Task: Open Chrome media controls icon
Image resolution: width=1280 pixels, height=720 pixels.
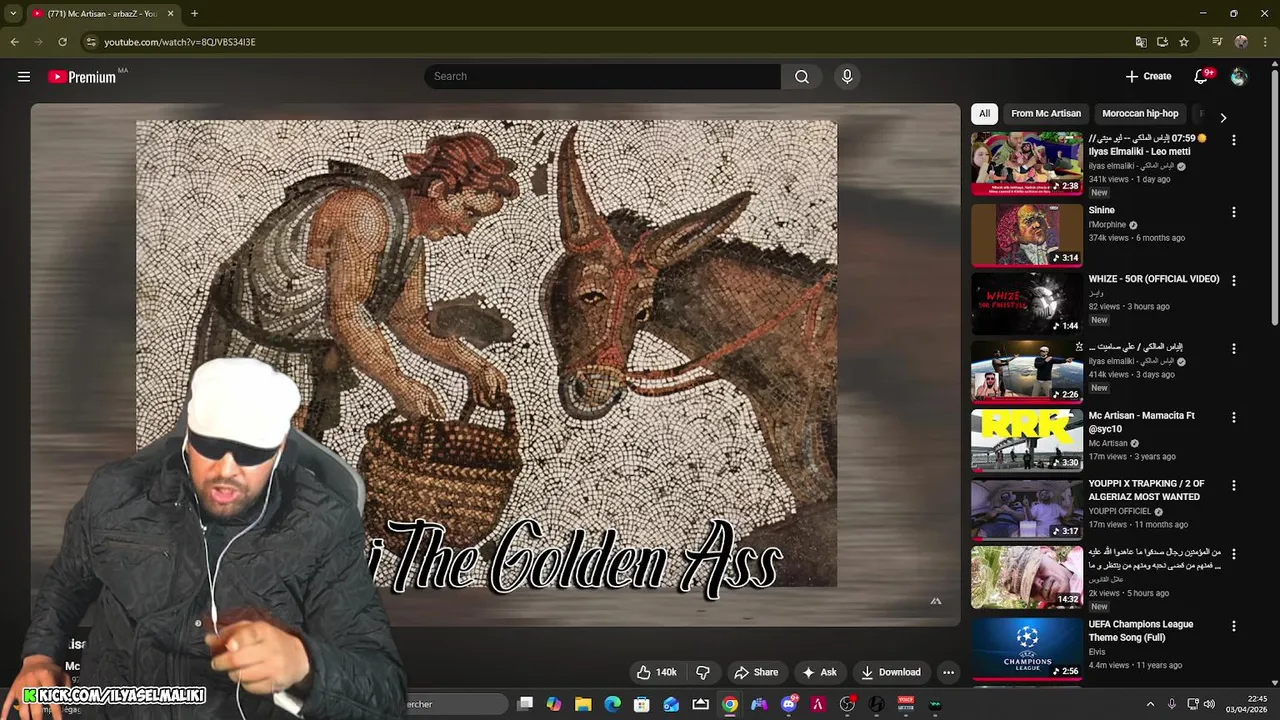Action: 1217,42
